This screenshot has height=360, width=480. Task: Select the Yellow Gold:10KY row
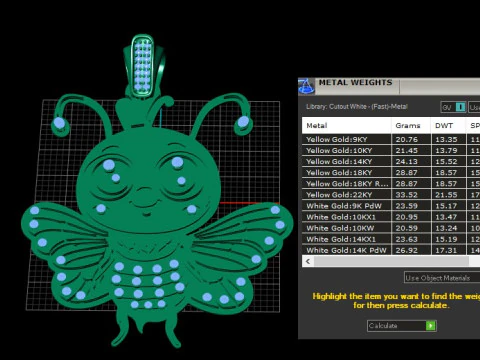click(x=391, y=150)
